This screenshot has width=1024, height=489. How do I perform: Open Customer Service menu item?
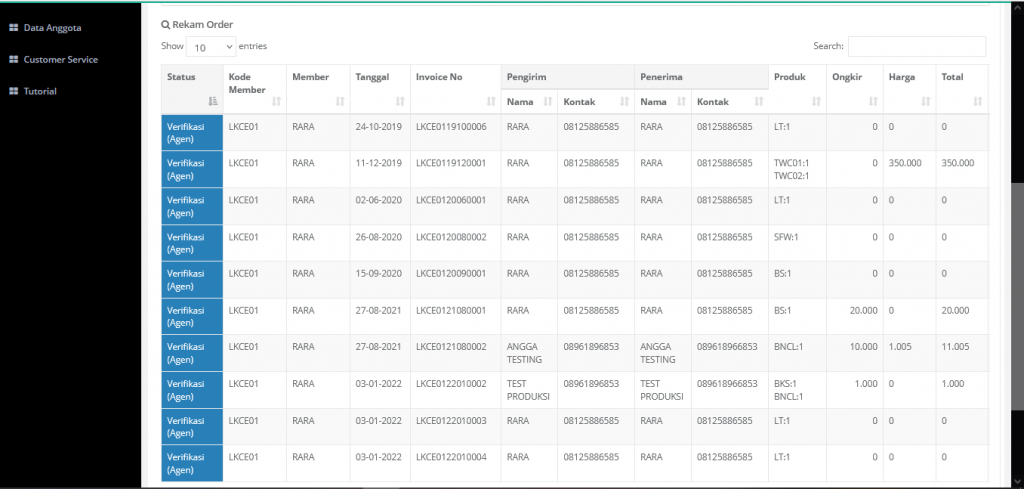(60, 60)
